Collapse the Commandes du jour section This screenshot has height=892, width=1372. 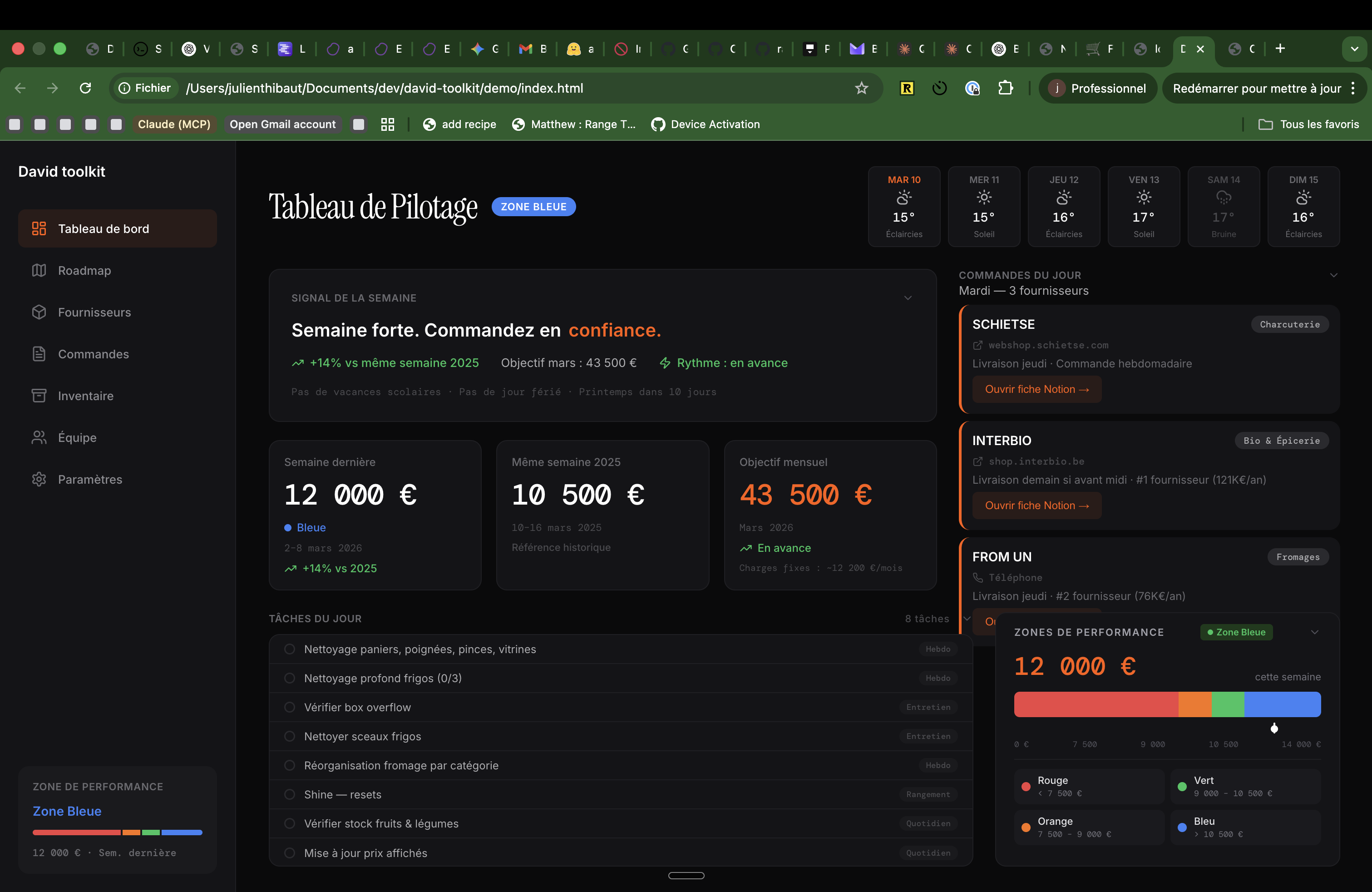[x=1333, y=276]
